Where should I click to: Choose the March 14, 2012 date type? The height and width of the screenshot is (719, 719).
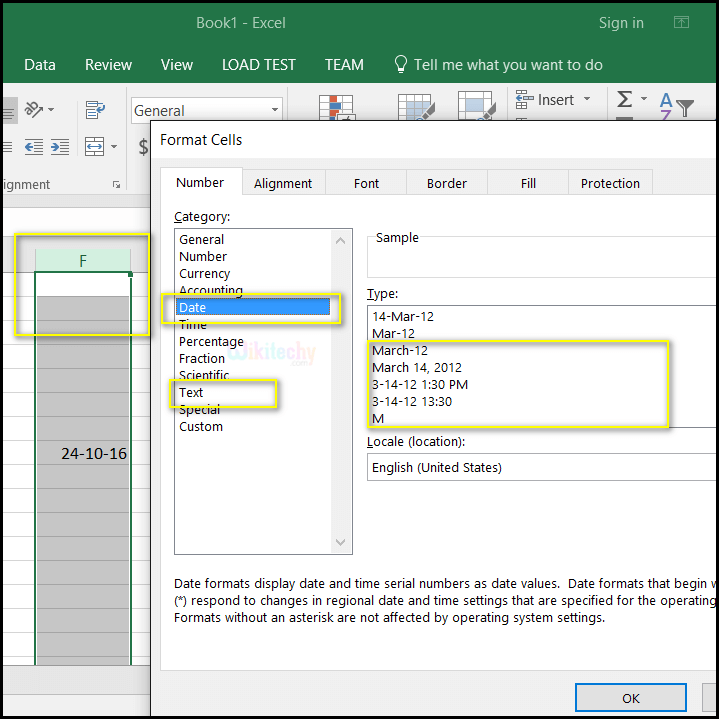click(417, 367)
